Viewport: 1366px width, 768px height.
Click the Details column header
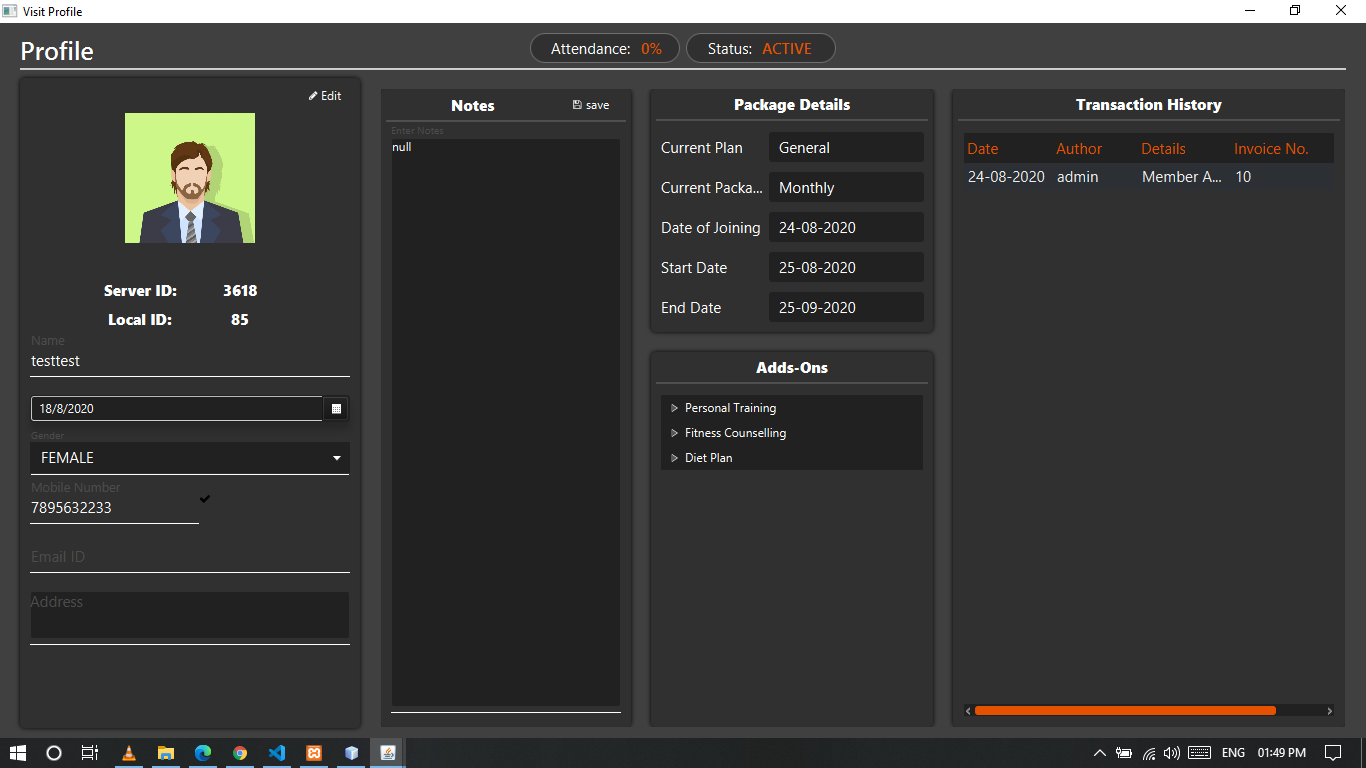pos(1182,148)
